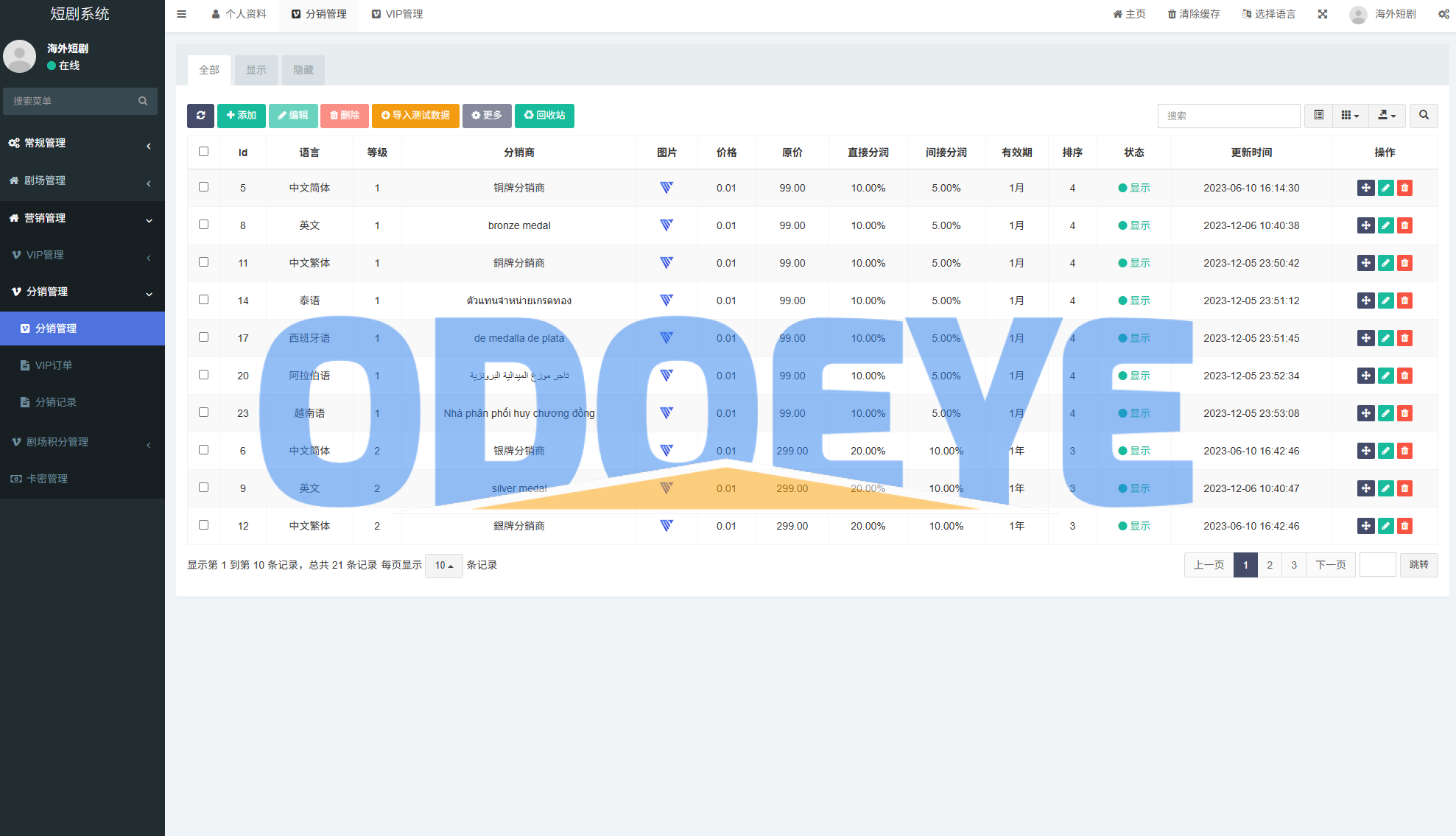Open the columns visibility dropdown
The image size is (1456, 836).
pyautogui.click(x=1350, y=116)
